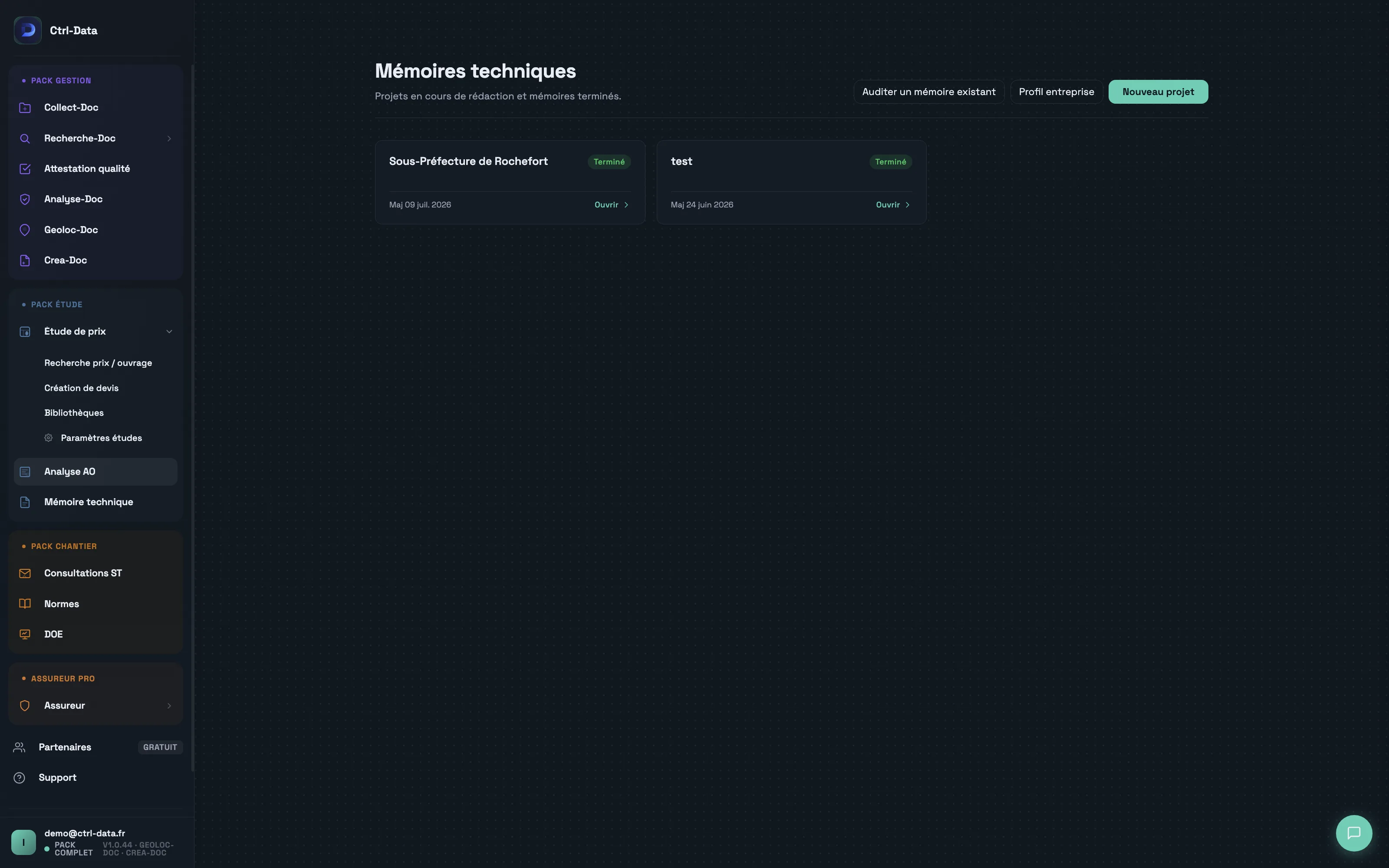Click Terminé badge on test card
This screenshot has height=868, width=1389.
890,162
